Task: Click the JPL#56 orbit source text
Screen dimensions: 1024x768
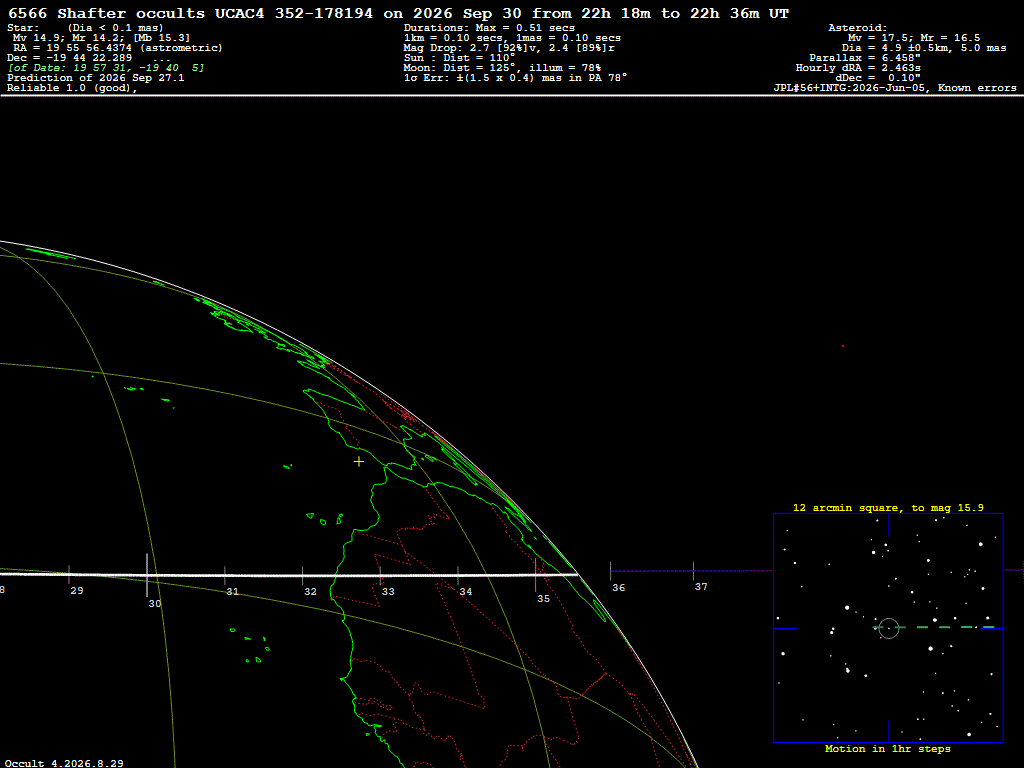Action: coord(895,88)
